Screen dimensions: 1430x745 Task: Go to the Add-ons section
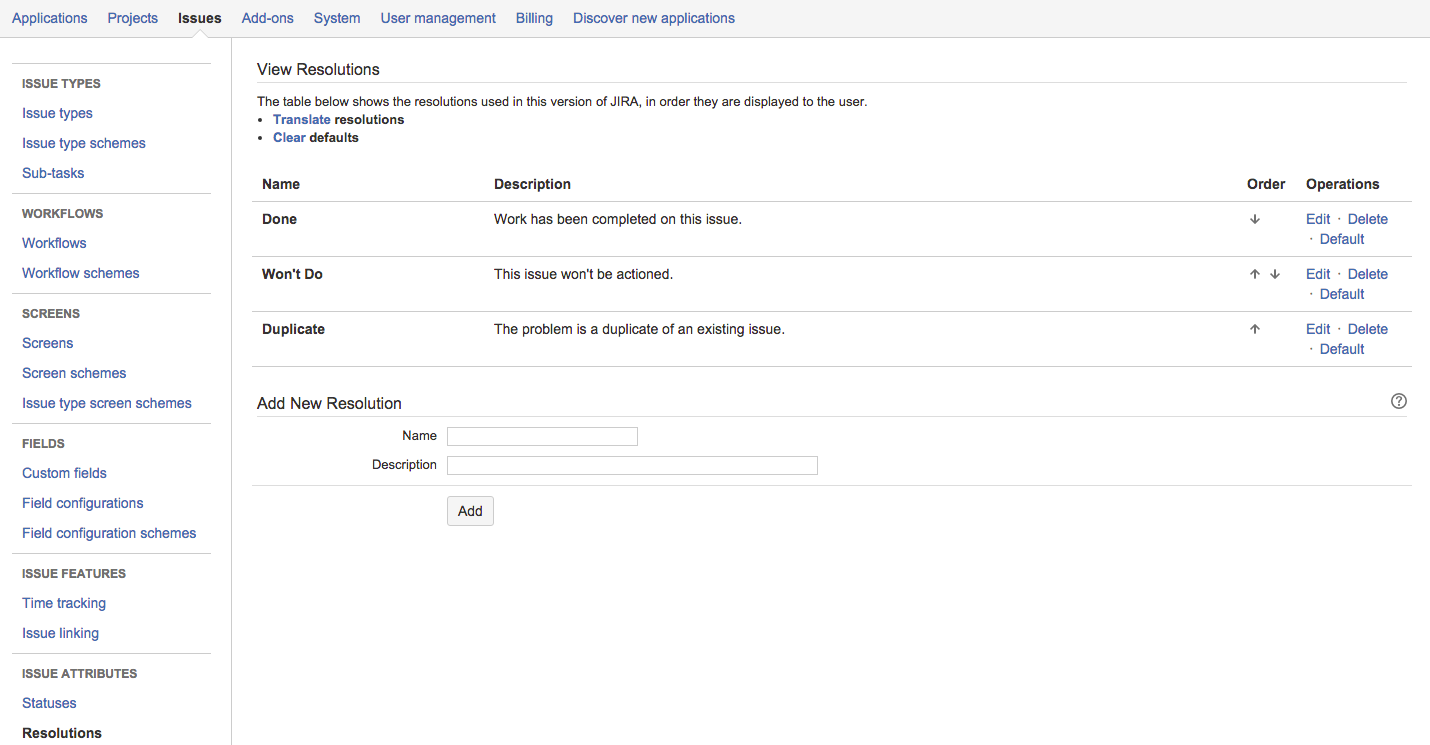point(267,17)
